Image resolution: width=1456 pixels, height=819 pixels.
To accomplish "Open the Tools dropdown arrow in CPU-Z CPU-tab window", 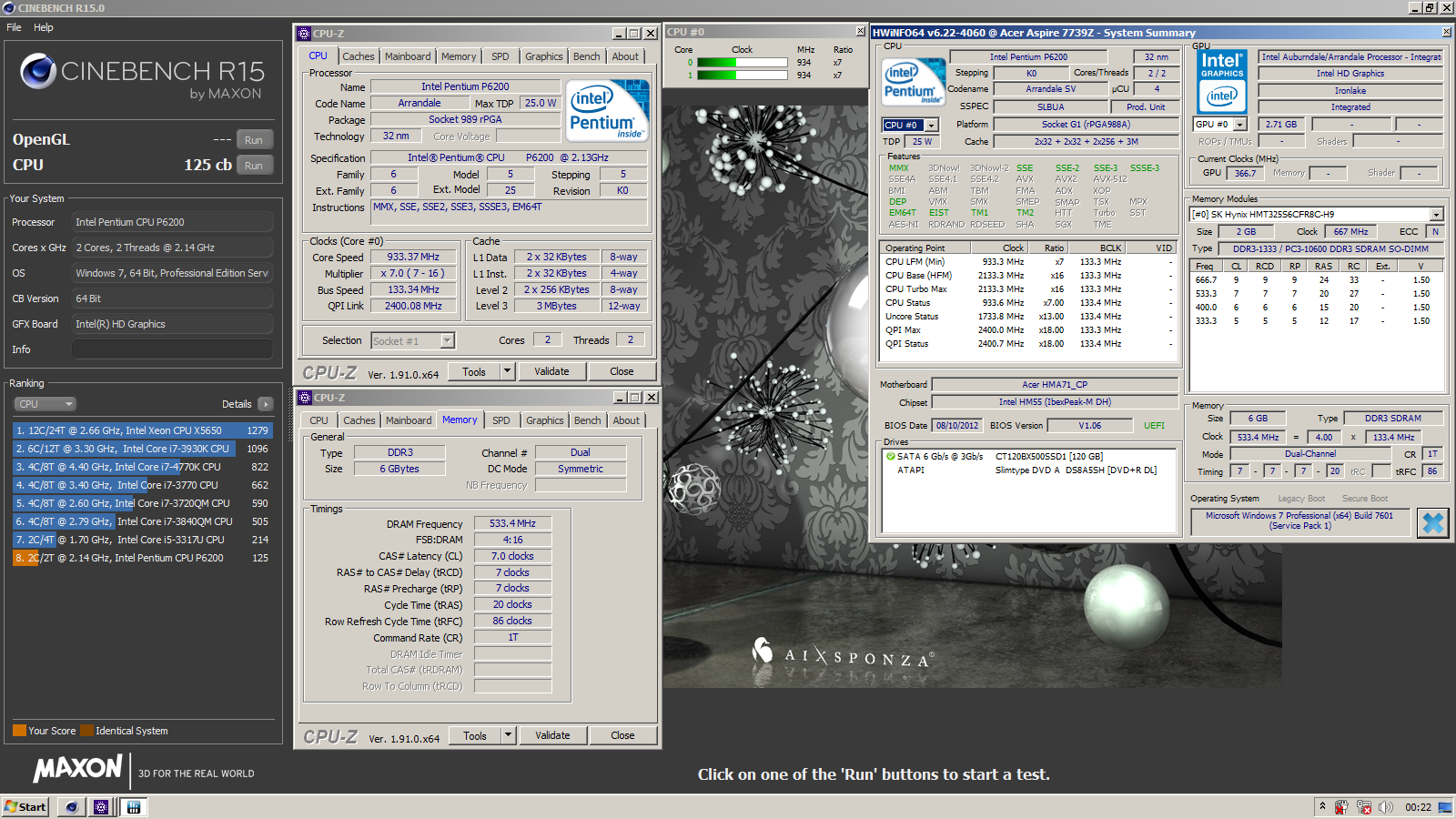I will [x=508, y=371].
